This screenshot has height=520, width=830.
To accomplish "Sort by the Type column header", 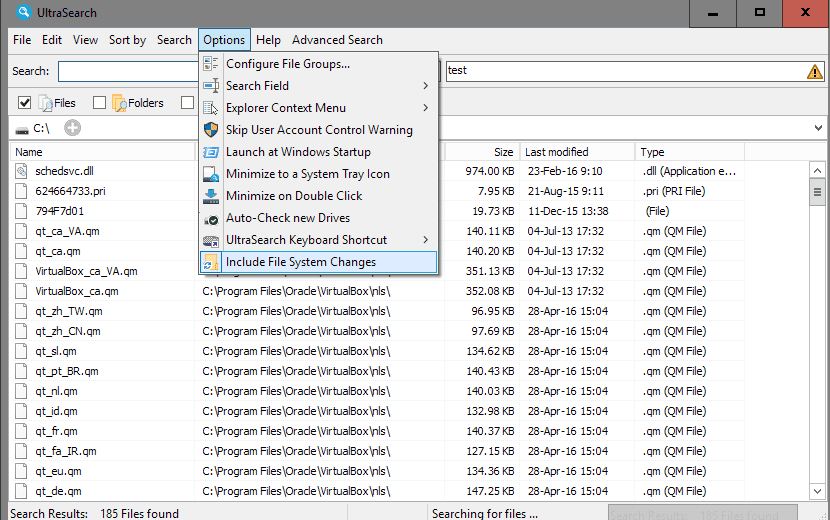I will 690,152.
